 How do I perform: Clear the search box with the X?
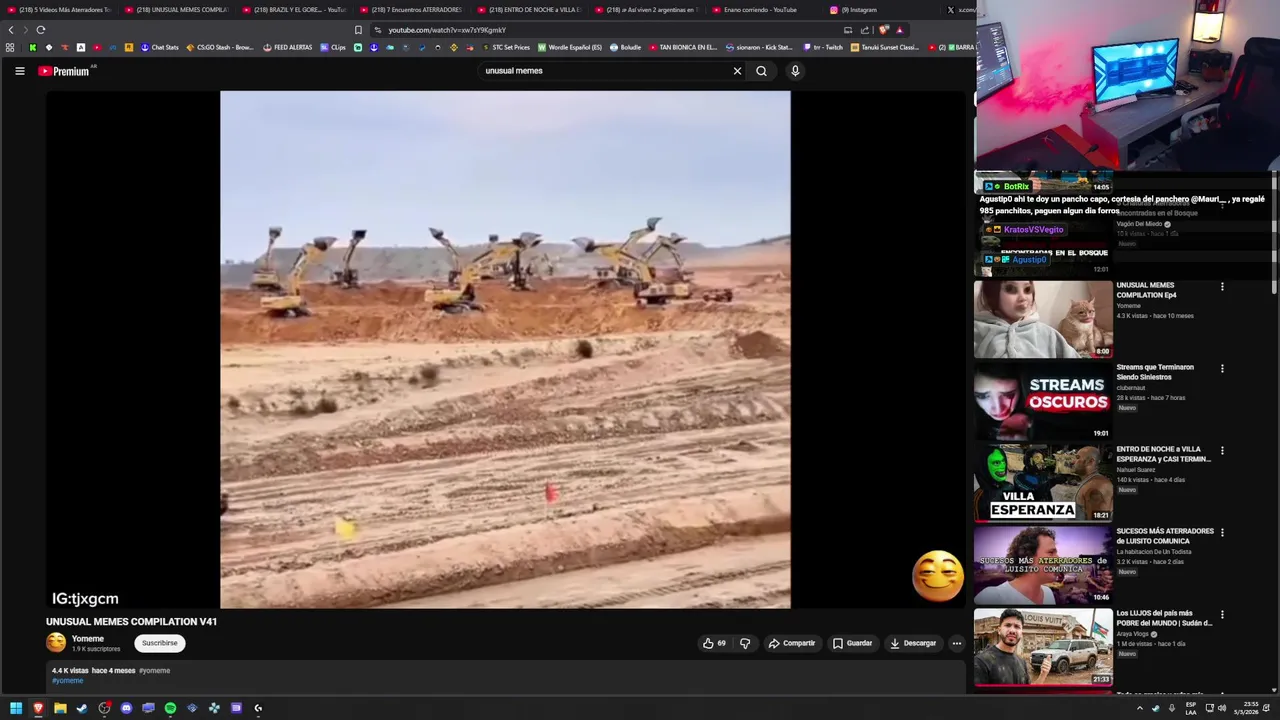[x=737, y=71]
